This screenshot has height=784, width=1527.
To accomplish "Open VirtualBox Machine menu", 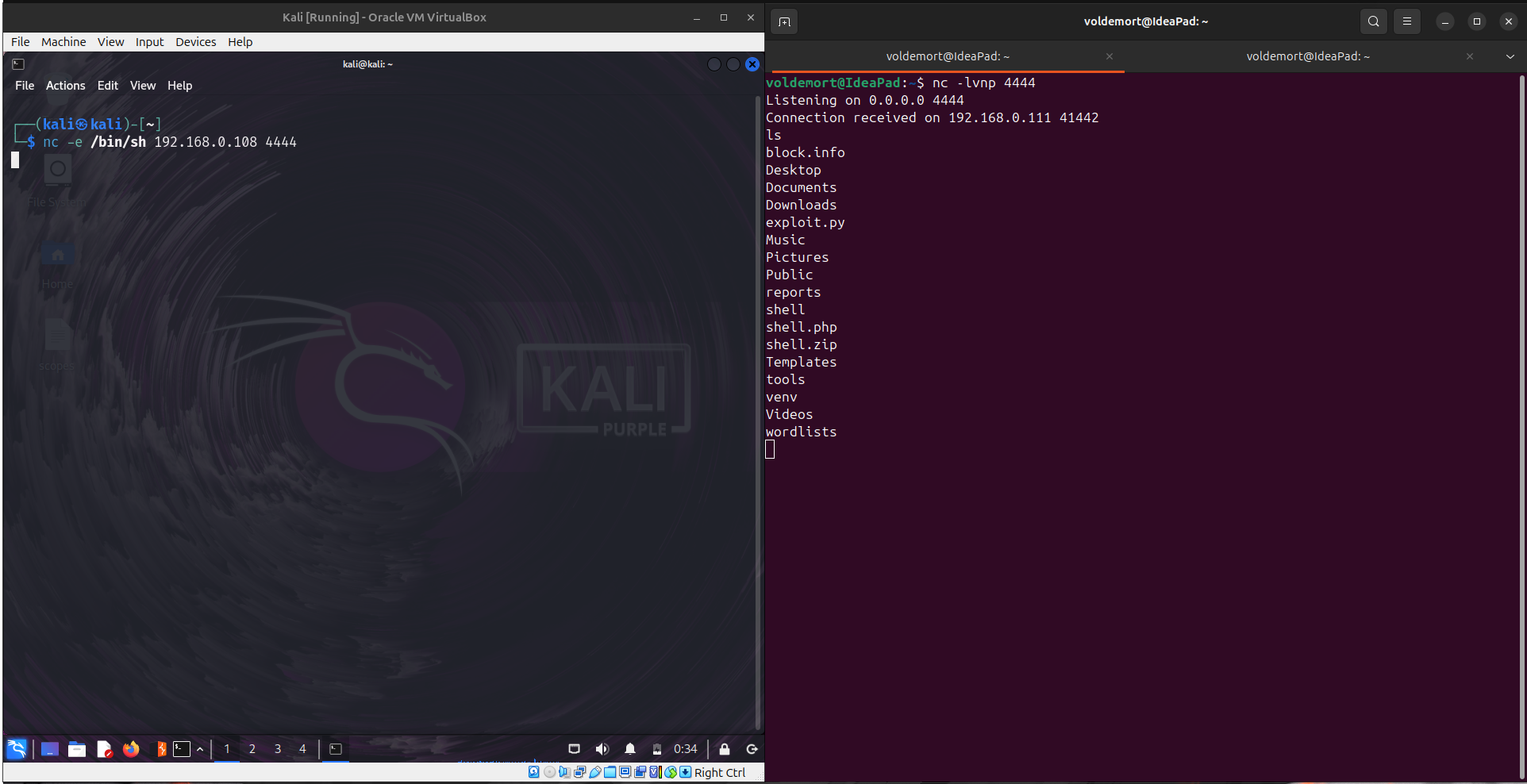I will tap(63, 42).
